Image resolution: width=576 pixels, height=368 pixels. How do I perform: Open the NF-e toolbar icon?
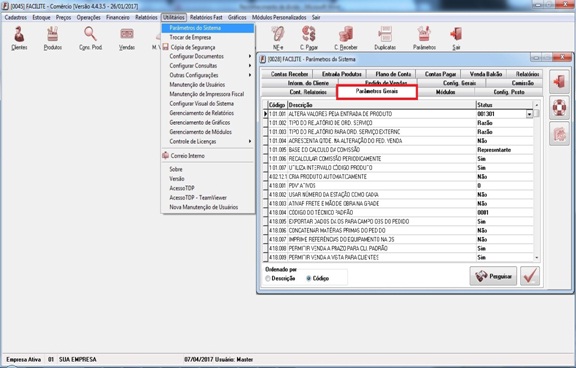coord(278,38)
